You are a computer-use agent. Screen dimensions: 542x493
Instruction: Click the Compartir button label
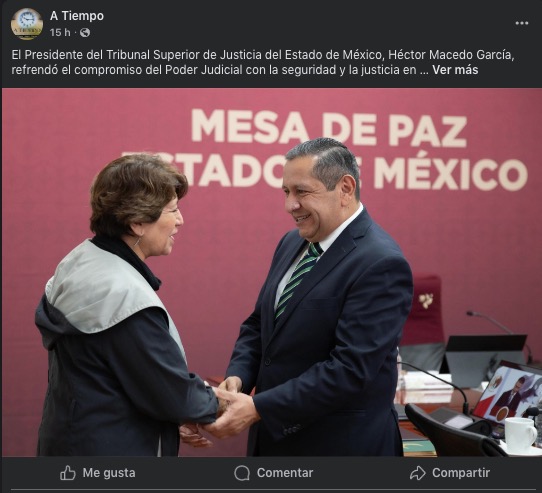461,473
